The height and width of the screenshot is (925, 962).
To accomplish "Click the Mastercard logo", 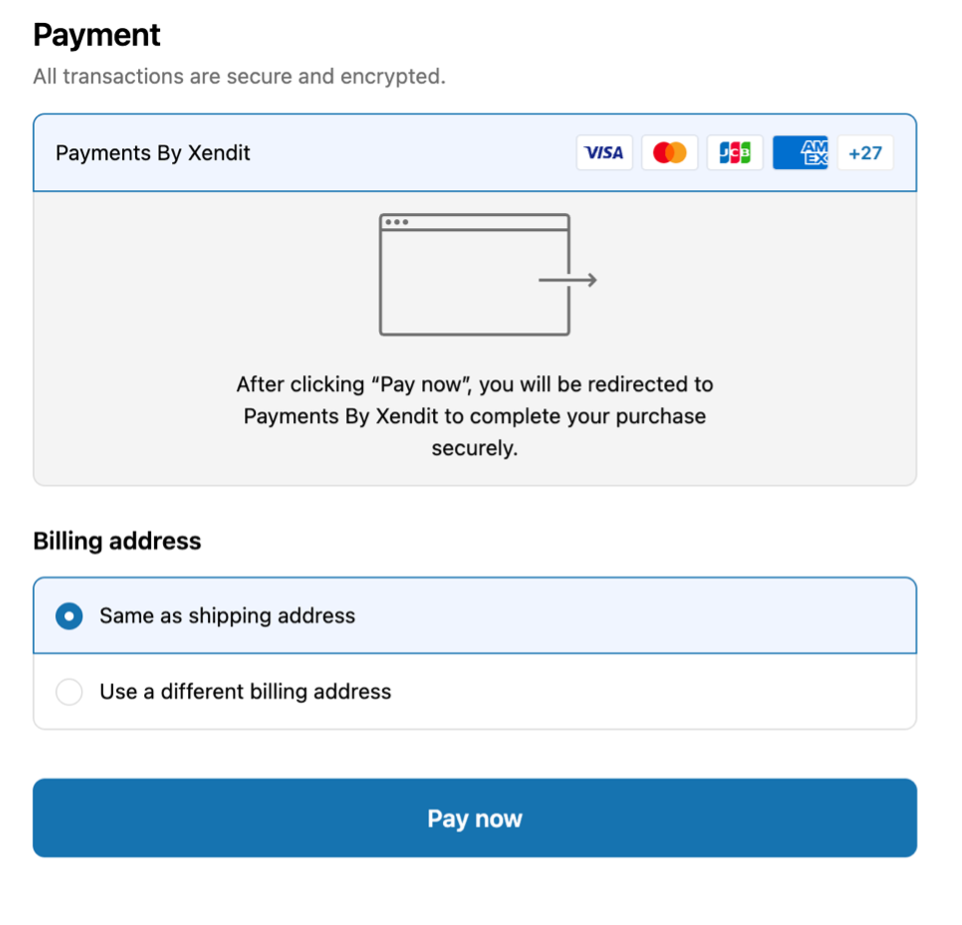I will click(670, 153).
